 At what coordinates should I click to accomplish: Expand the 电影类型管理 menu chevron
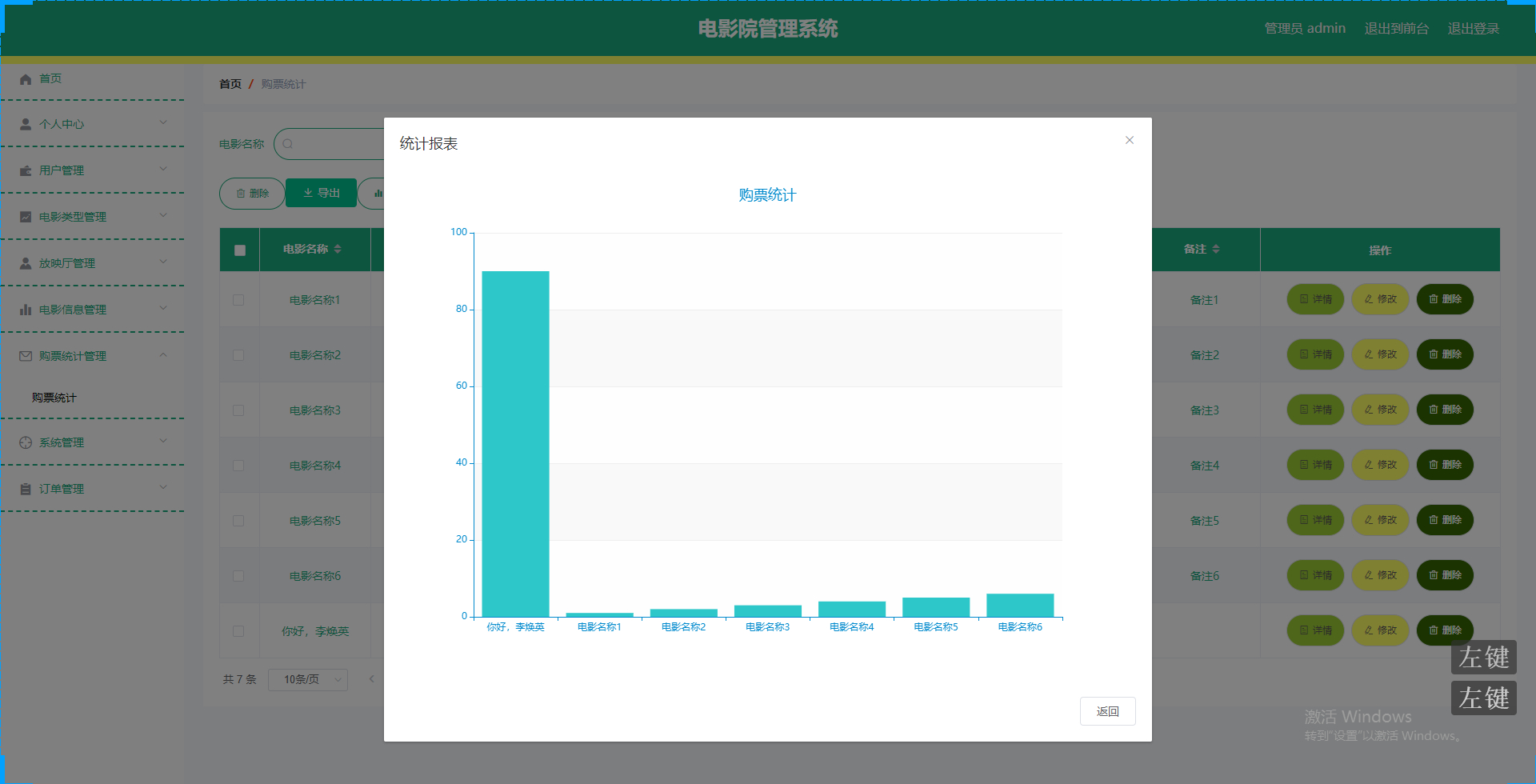pyautogui.click(x=163, y=215)
